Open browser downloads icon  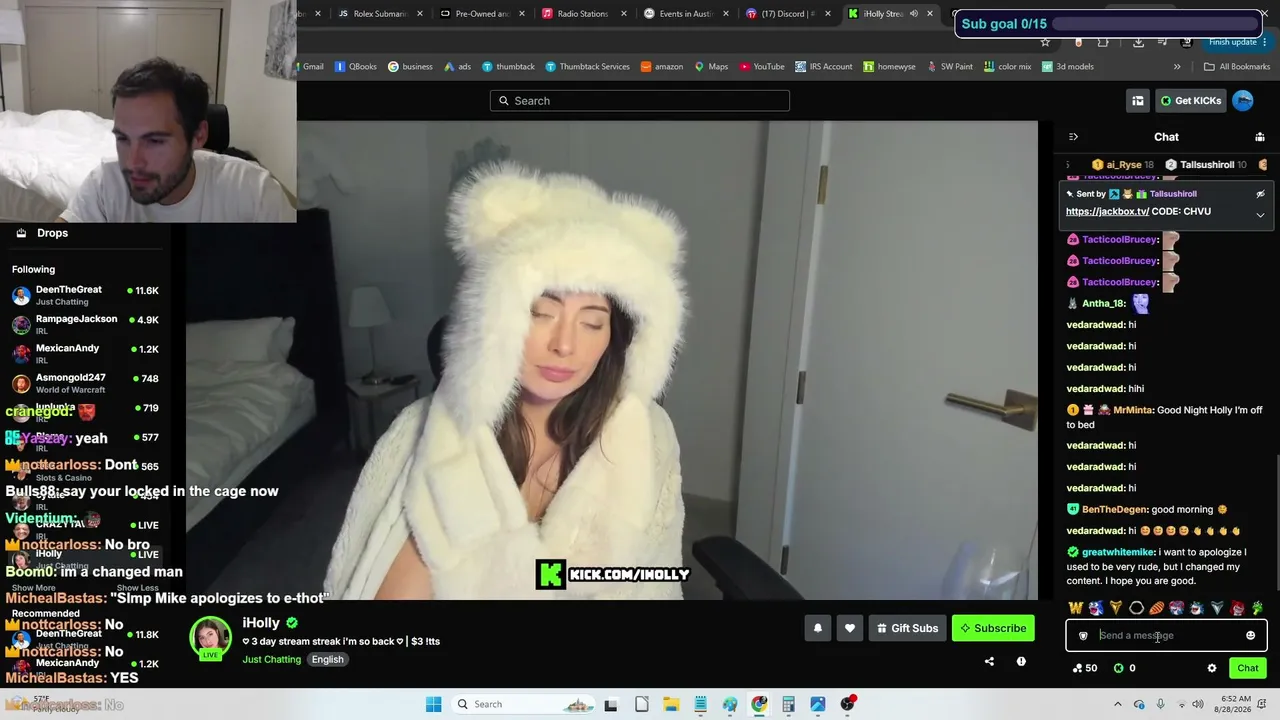(x=1138, y=42)
